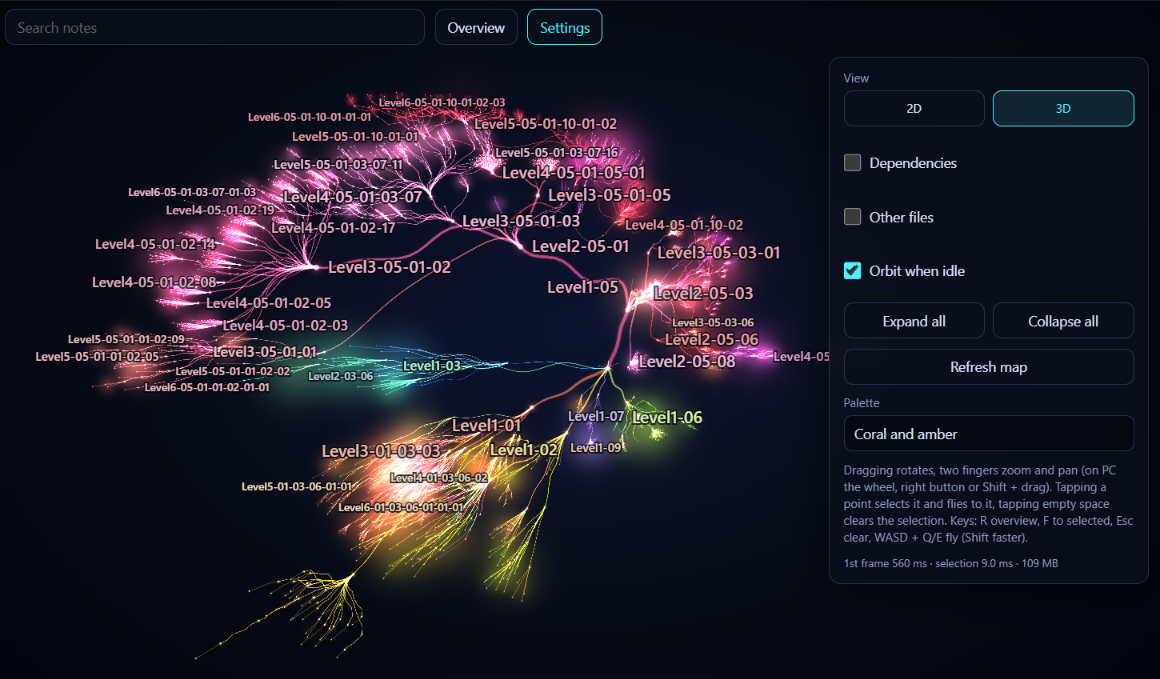Viewport: 1160px width, 679px height.
Task: Select the Level3-05-01-02 node label
Action: tap(389, 267)
